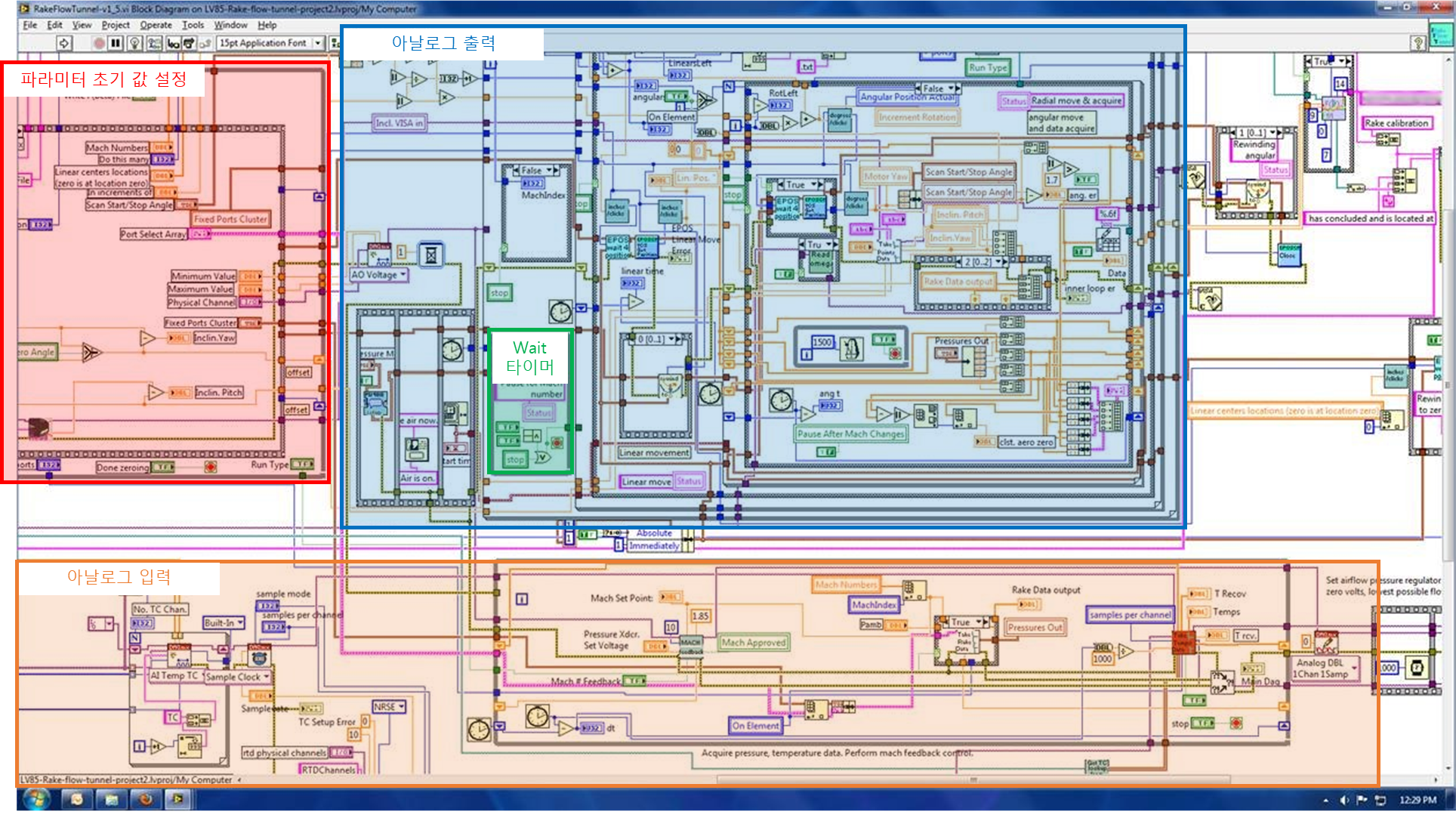Click the Step Over toolbar icon

coord(189,43)
